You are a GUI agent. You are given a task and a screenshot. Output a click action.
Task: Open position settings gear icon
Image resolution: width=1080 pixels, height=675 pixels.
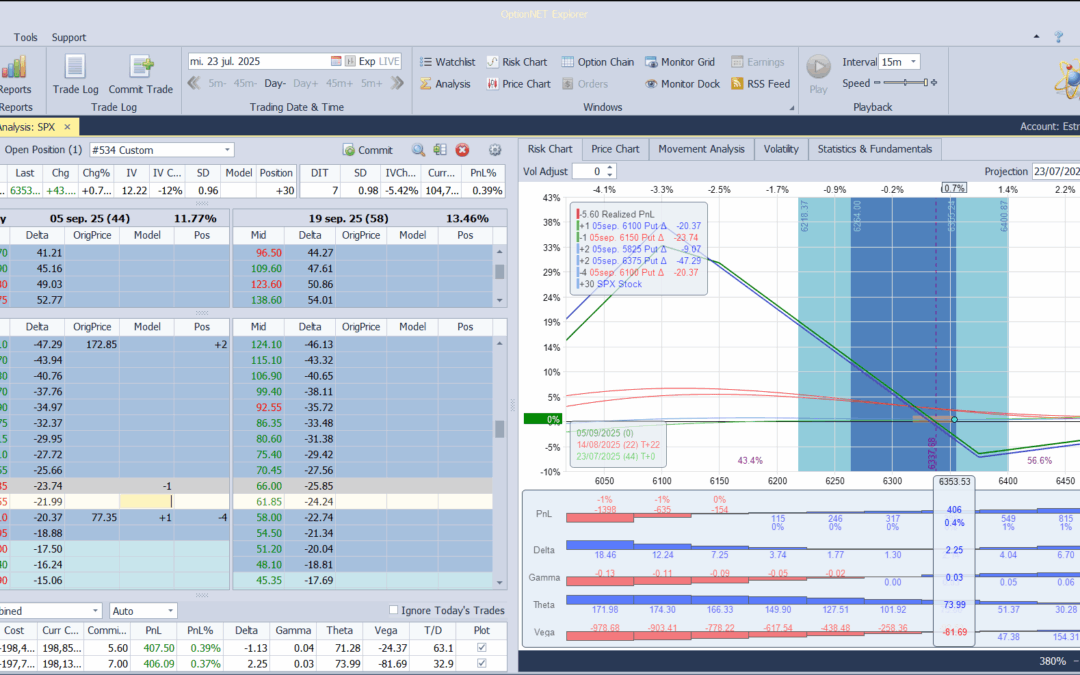[x=494, y=150]
